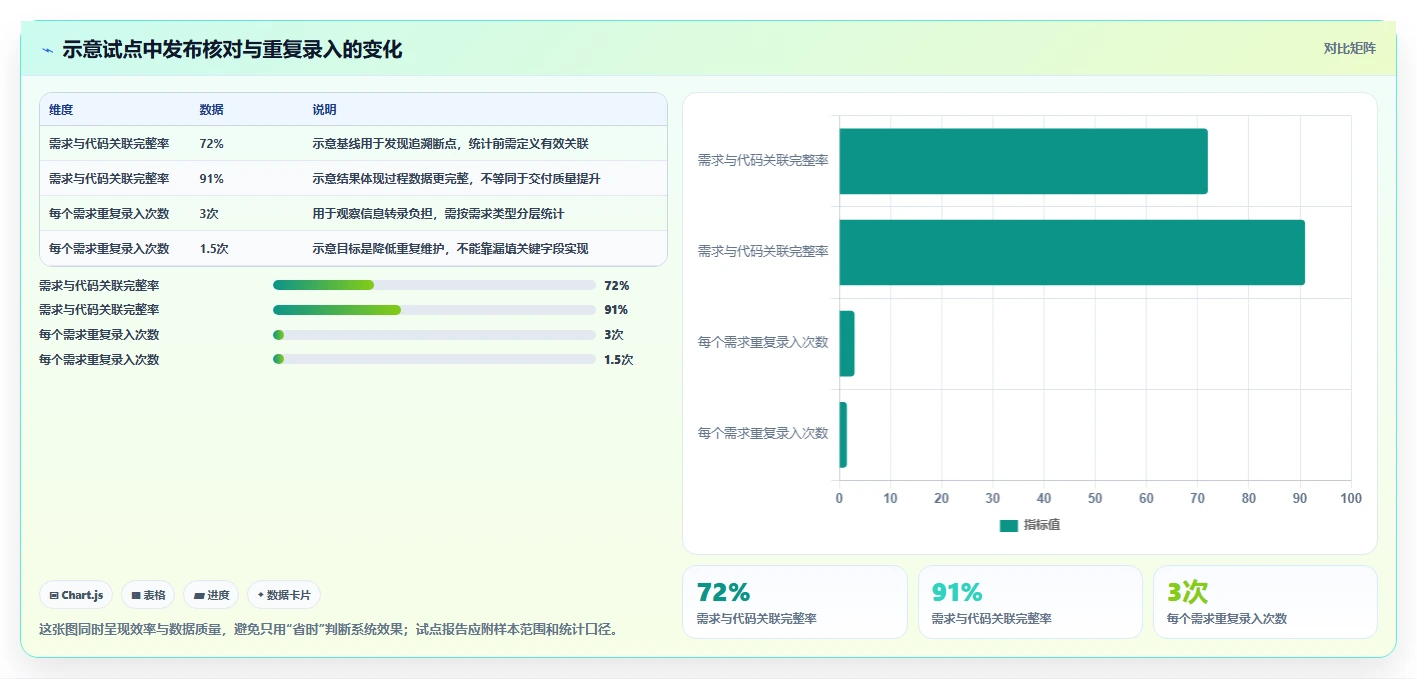
Task: Click the 72% value beside the first progress bar
Action: tap(617, 286)
